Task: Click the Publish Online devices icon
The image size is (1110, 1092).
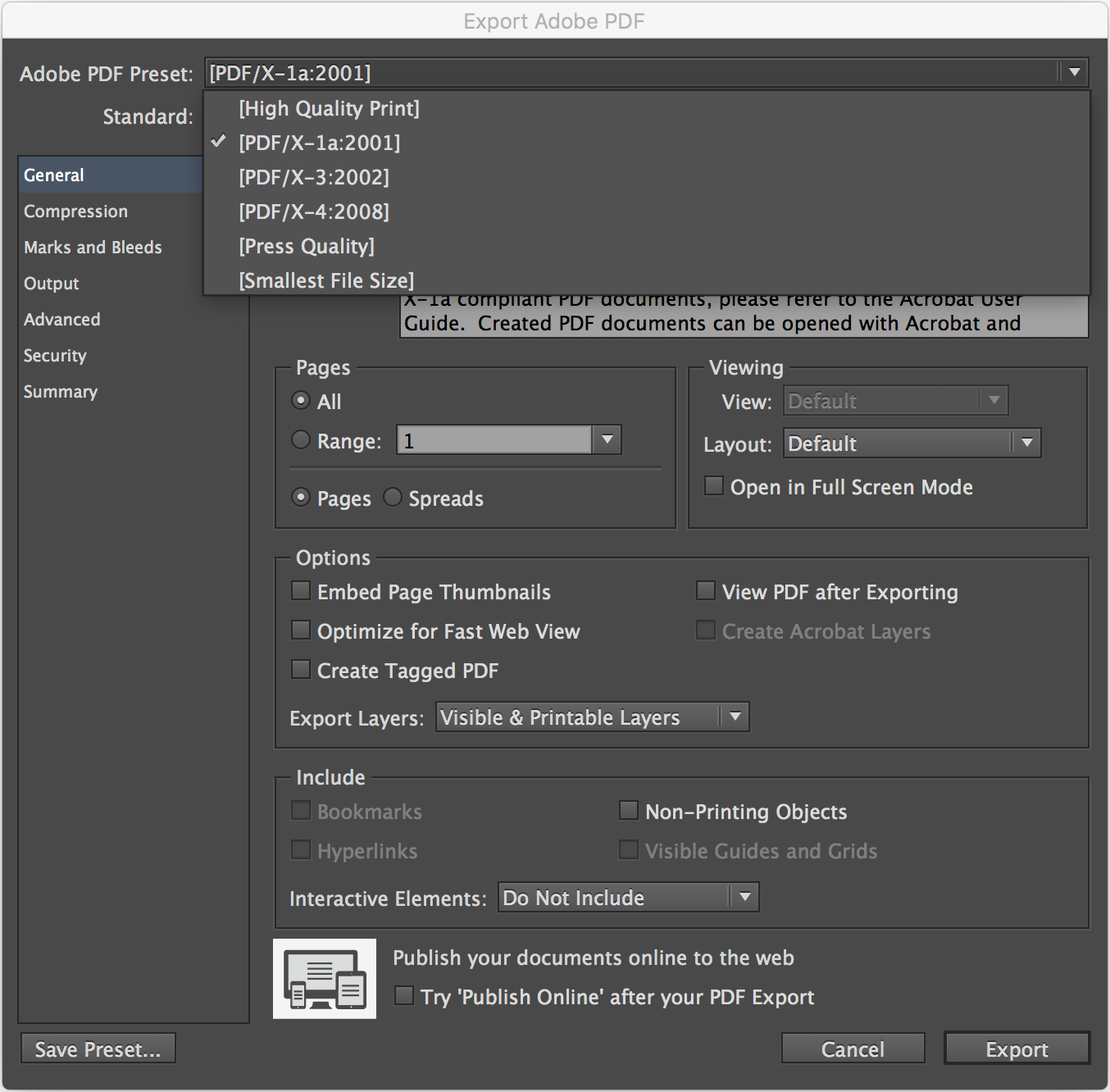Action: click(325, 979)
